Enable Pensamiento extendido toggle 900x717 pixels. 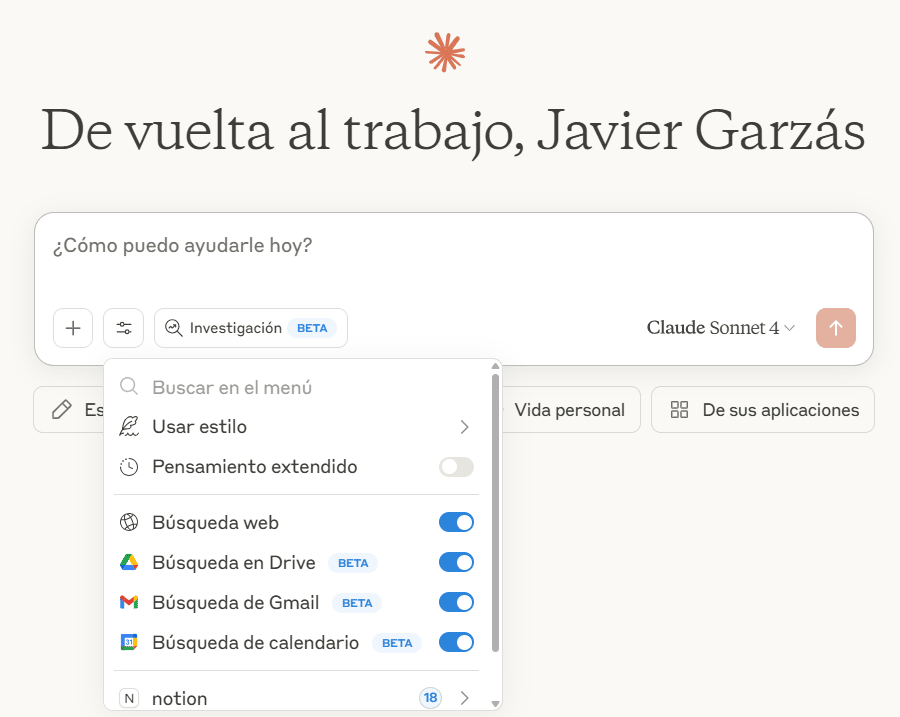tap(456, 467)
